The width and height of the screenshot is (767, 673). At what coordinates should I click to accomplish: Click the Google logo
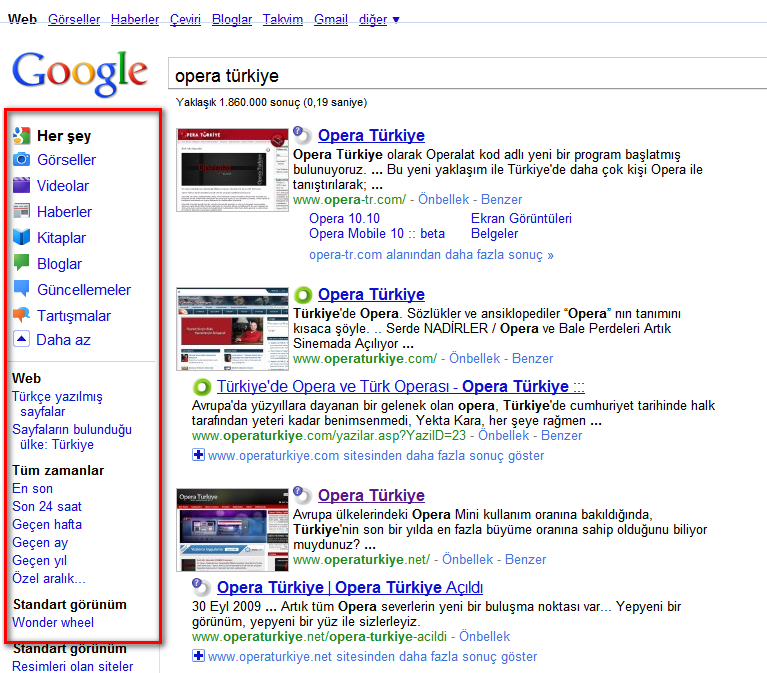click(x=80, y=73)
